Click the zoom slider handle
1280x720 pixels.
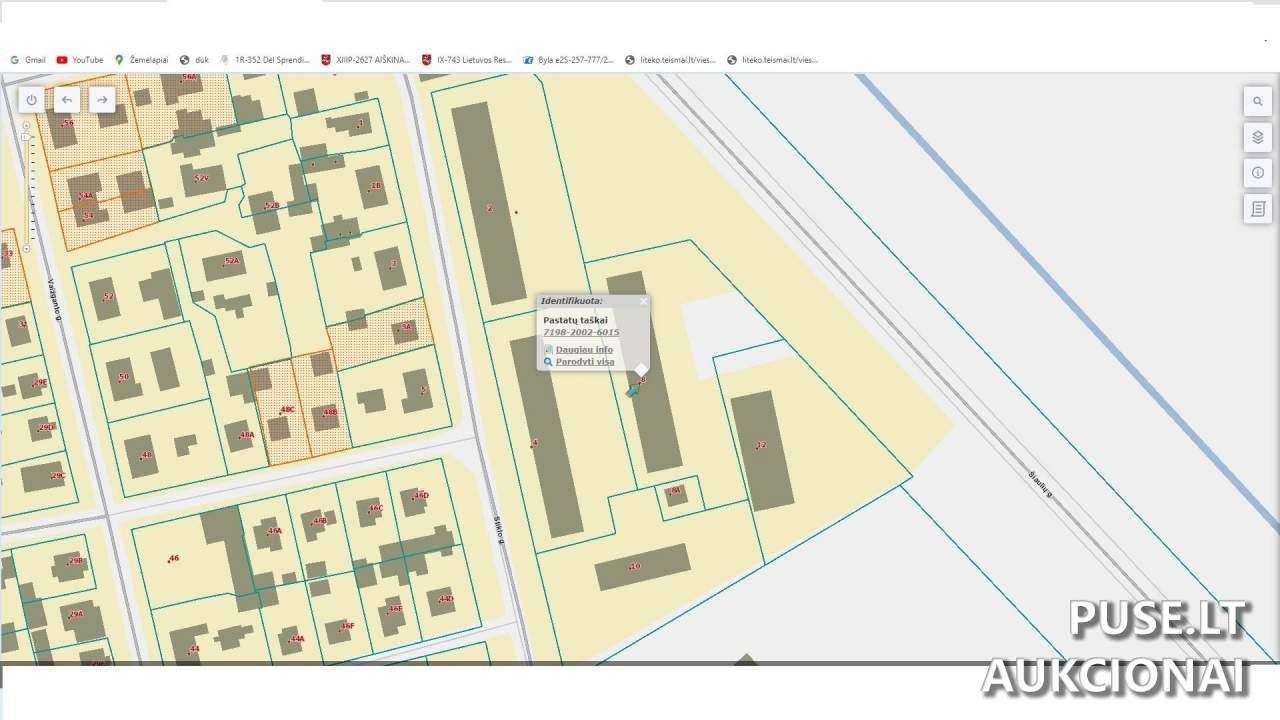(26, 137)
